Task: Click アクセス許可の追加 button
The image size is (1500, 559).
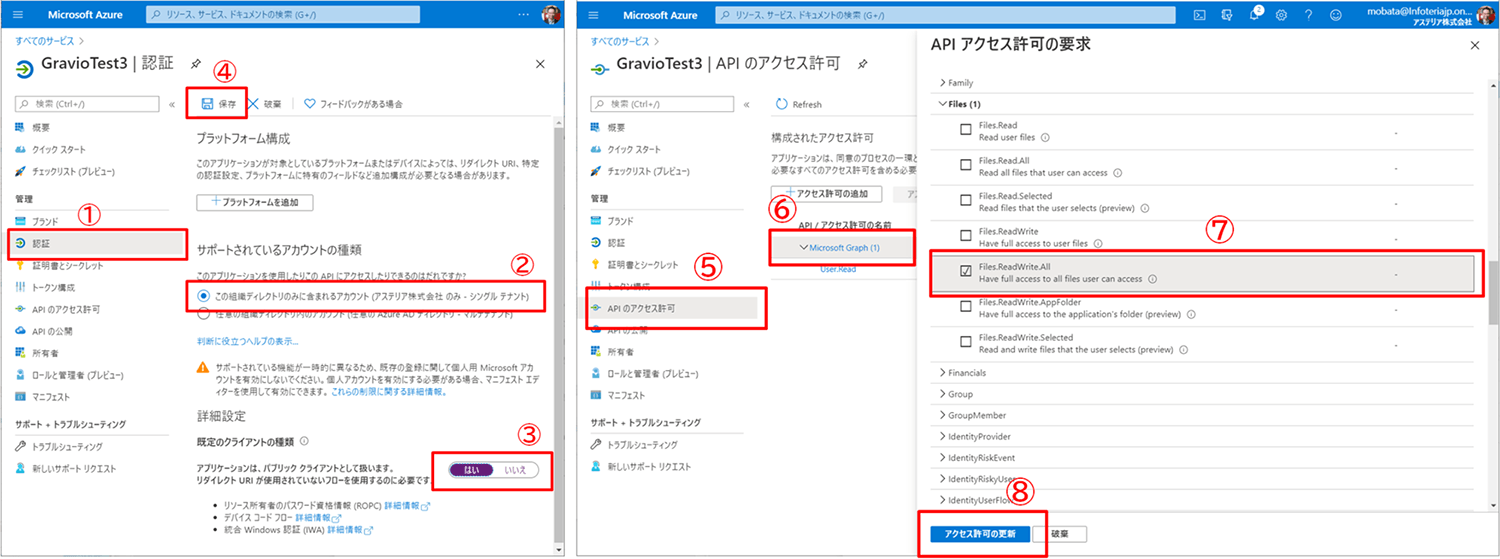Action: click(827, 193)
